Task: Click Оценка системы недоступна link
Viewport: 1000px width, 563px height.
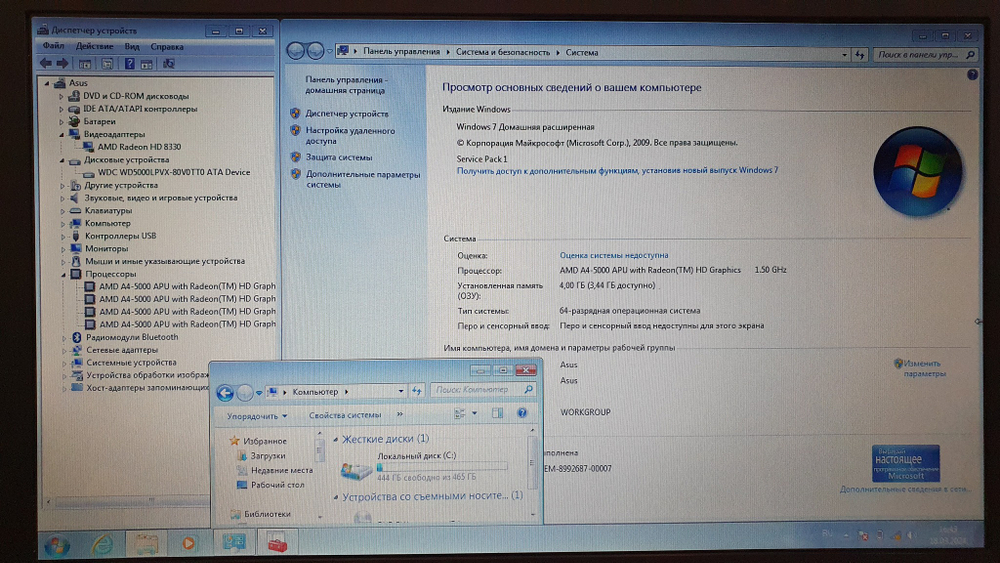Action: point(614,255)
